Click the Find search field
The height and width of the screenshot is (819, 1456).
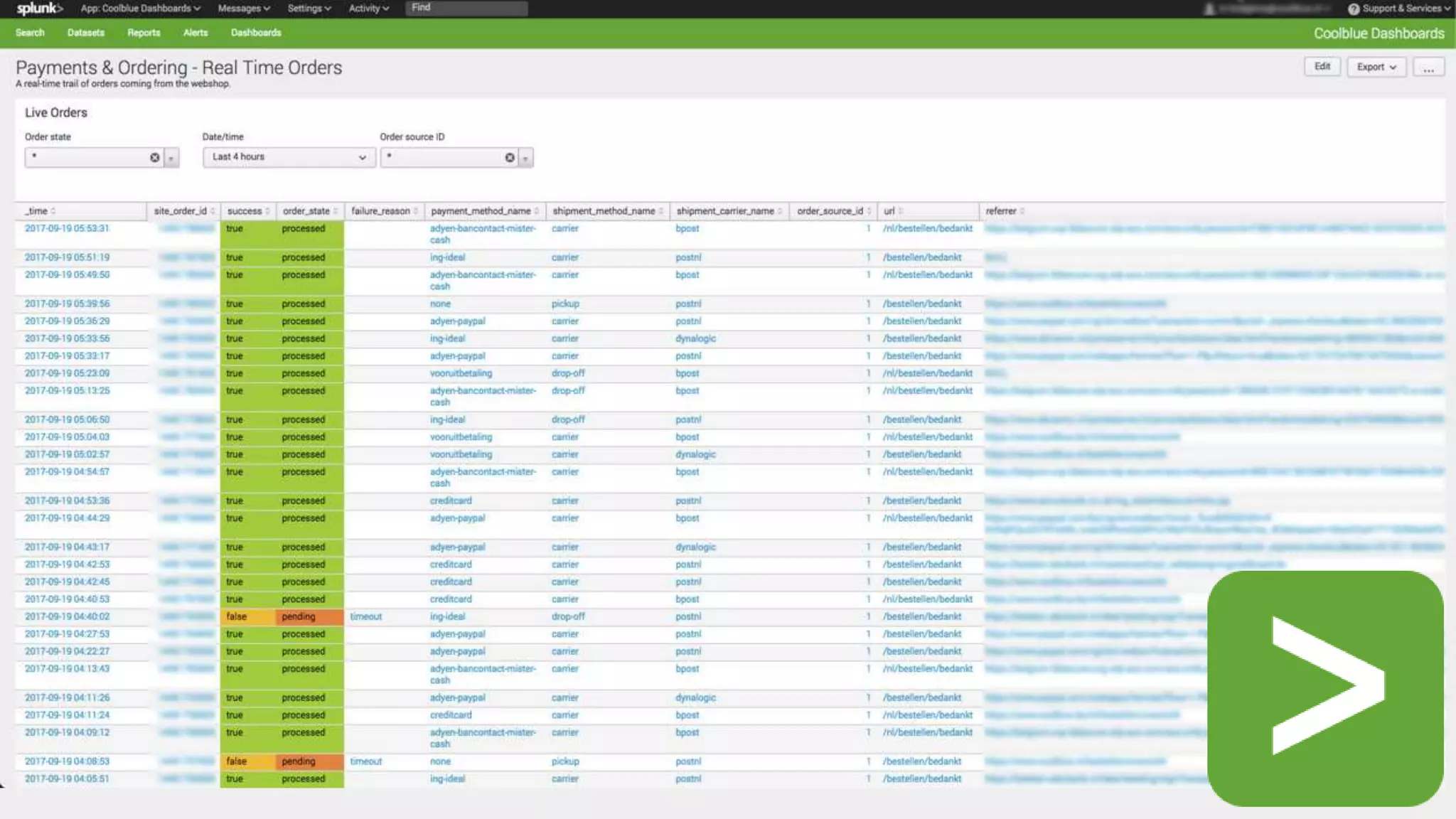click(x=466, y=8)
